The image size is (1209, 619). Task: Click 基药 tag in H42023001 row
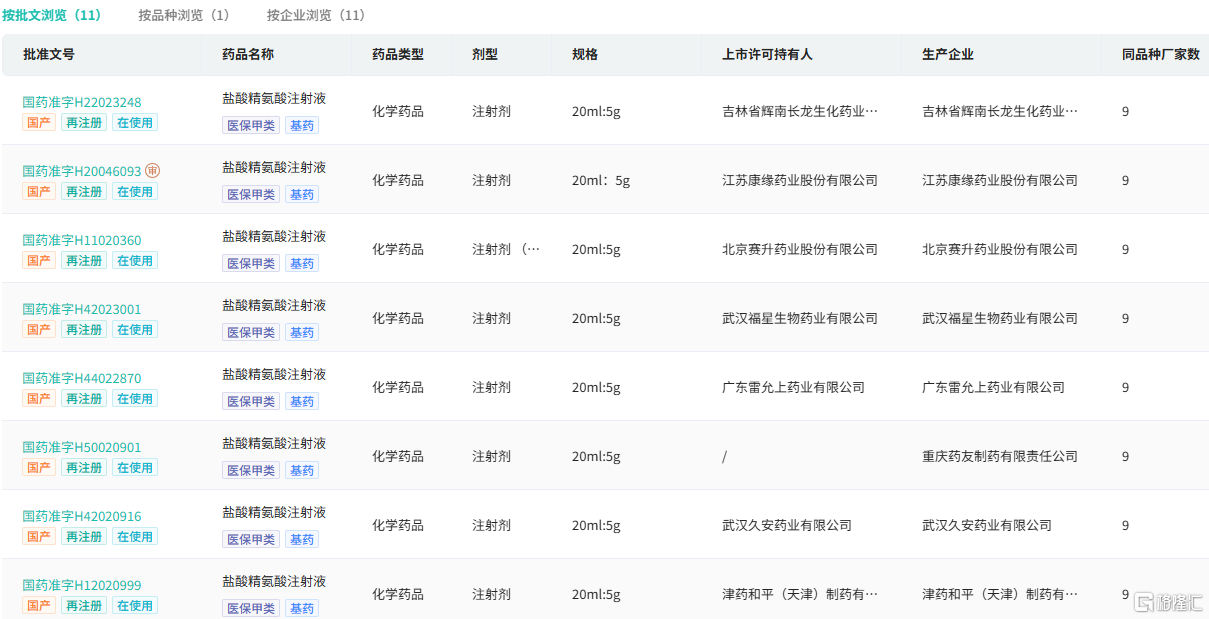pyautogui.click(x=302, y=332)
